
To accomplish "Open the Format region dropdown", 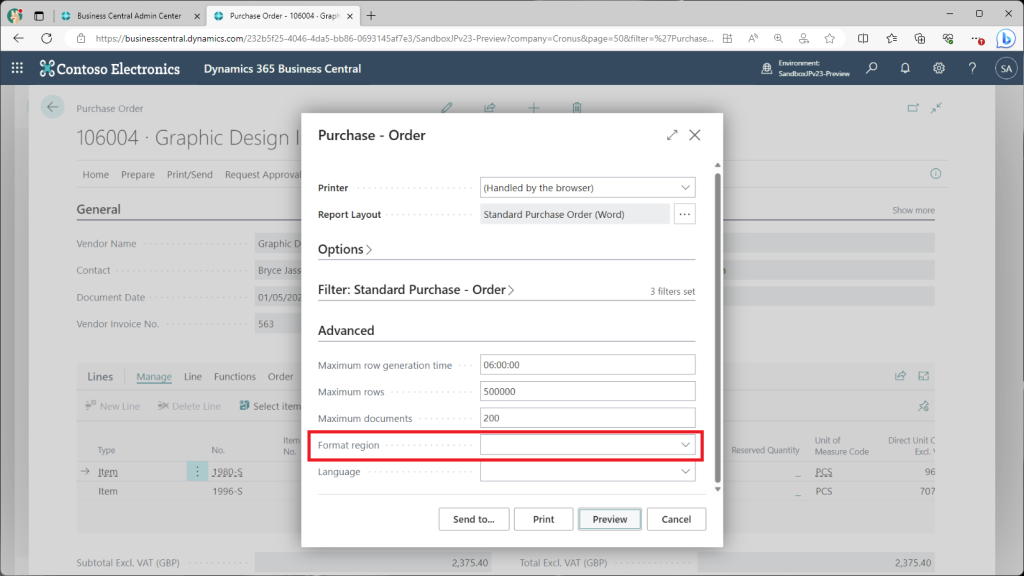I will coord(587,444).
